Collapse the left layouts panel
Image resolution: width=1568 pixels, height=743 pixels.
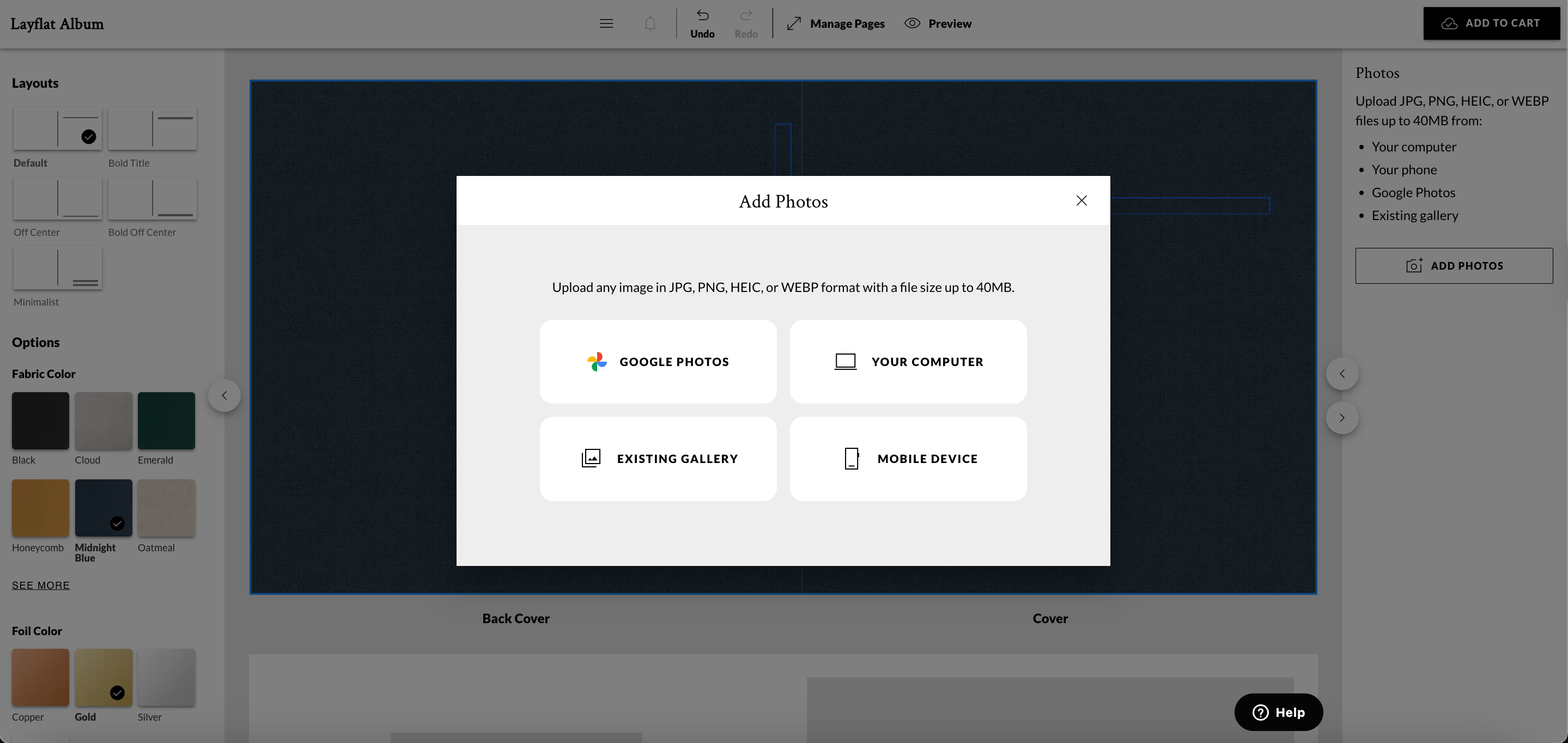(224, 395)
